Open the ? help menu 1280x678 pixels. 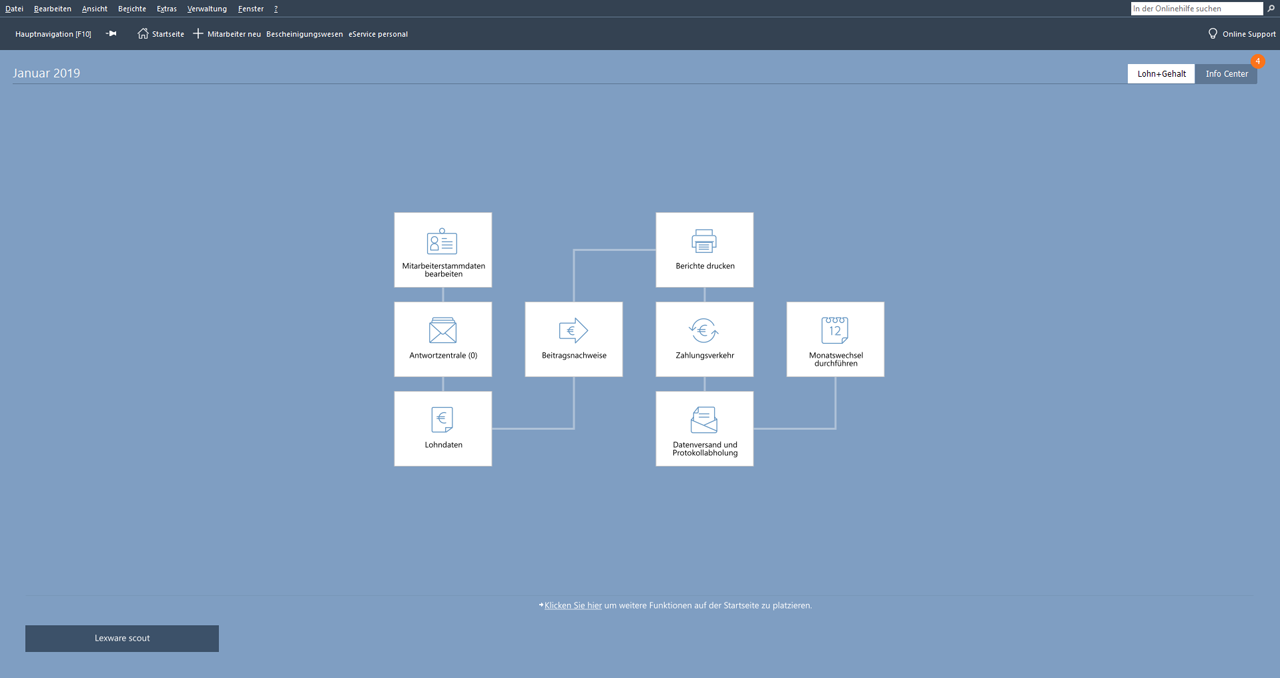pyautogui.click(x=276, y=9)
